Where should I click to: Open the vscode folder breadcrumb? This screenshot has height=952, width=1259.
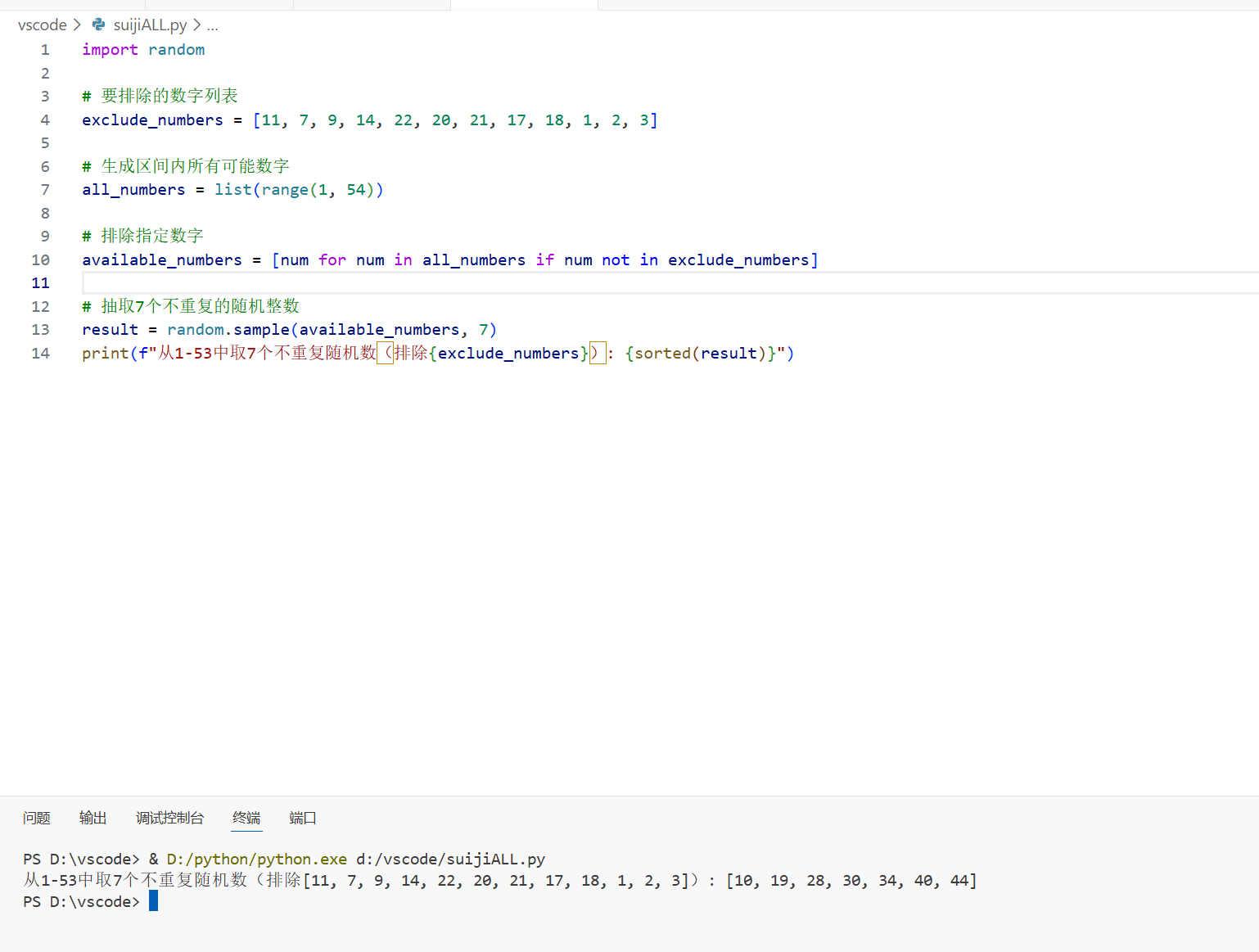[42, 25]
